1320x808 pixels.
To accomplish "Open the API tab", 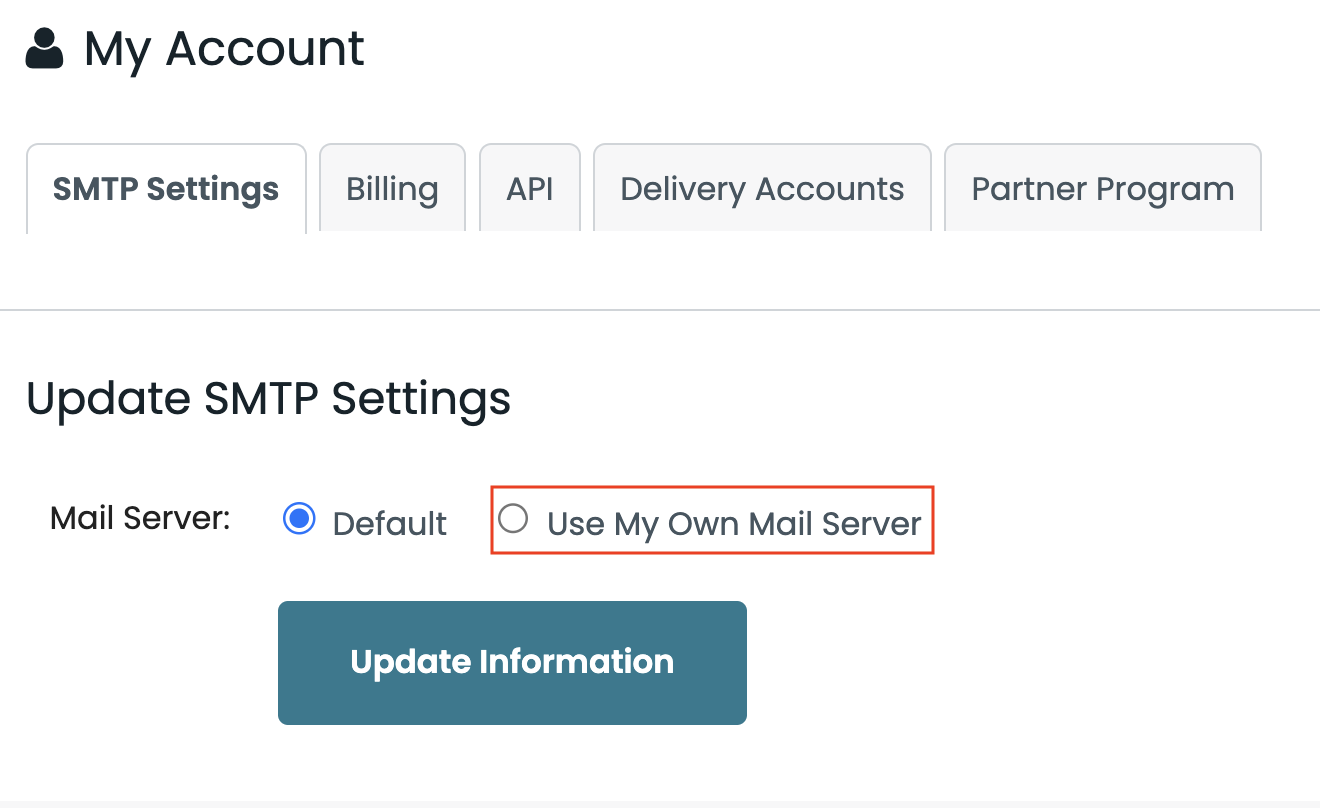I will point(530,188).
